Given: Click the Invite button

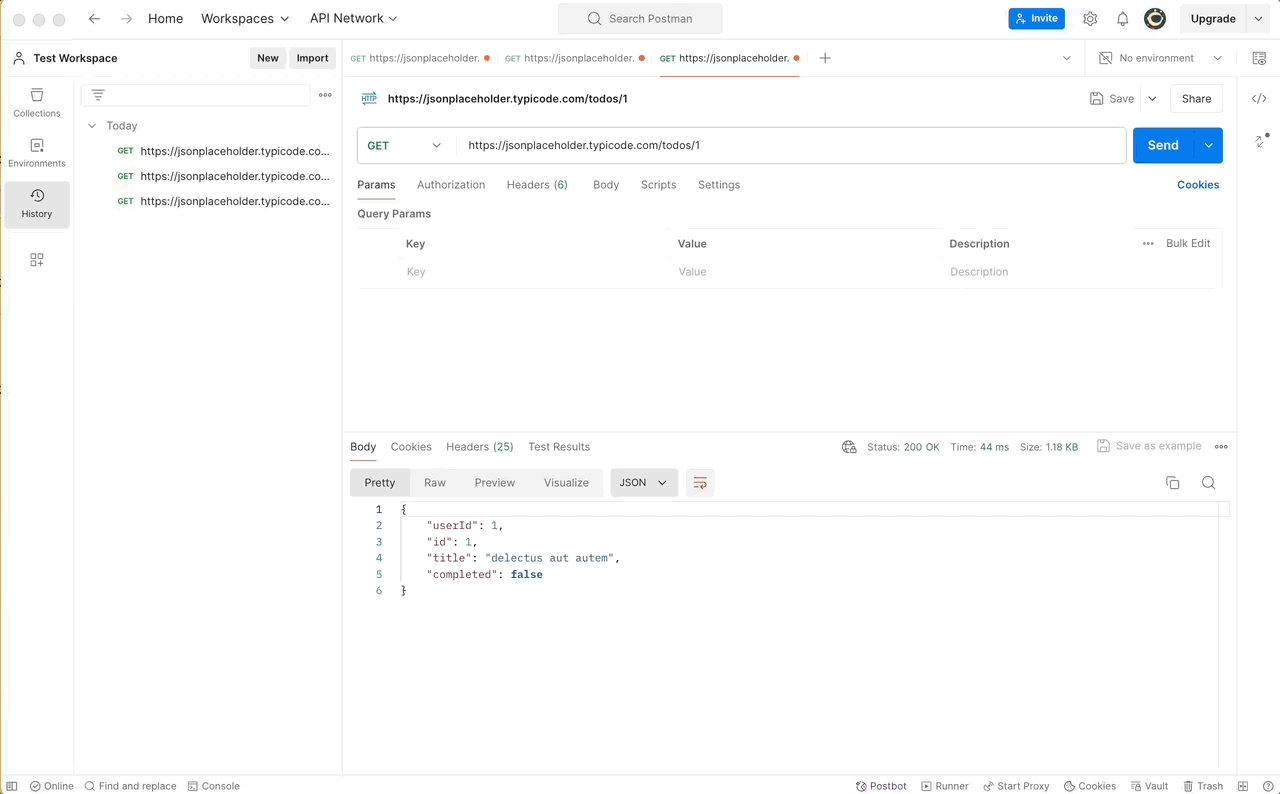Looking at the screenshot, I should click(x=1037, y=19).
